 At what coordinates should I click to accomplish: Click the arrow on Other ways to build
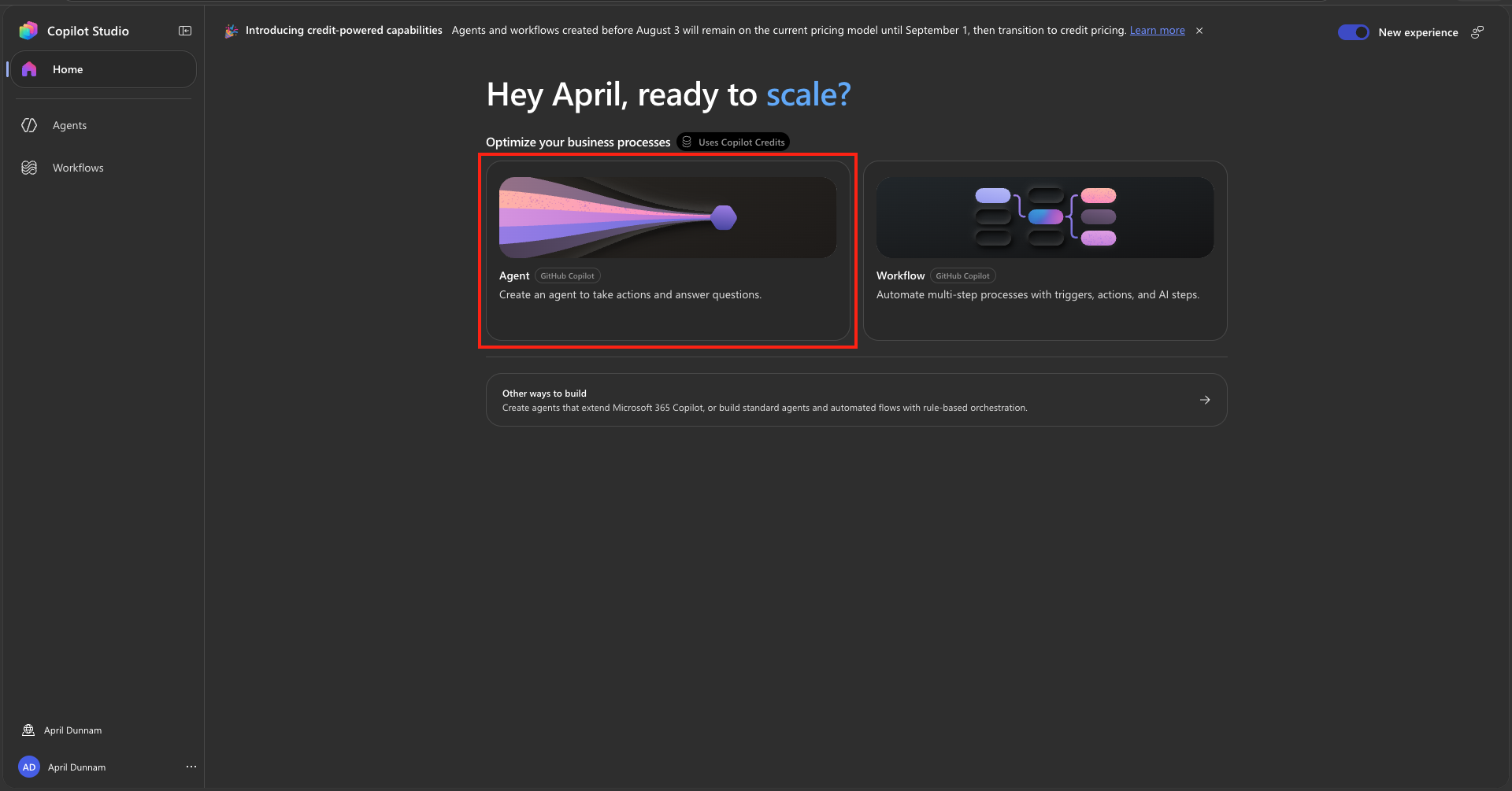point(1205,400)
